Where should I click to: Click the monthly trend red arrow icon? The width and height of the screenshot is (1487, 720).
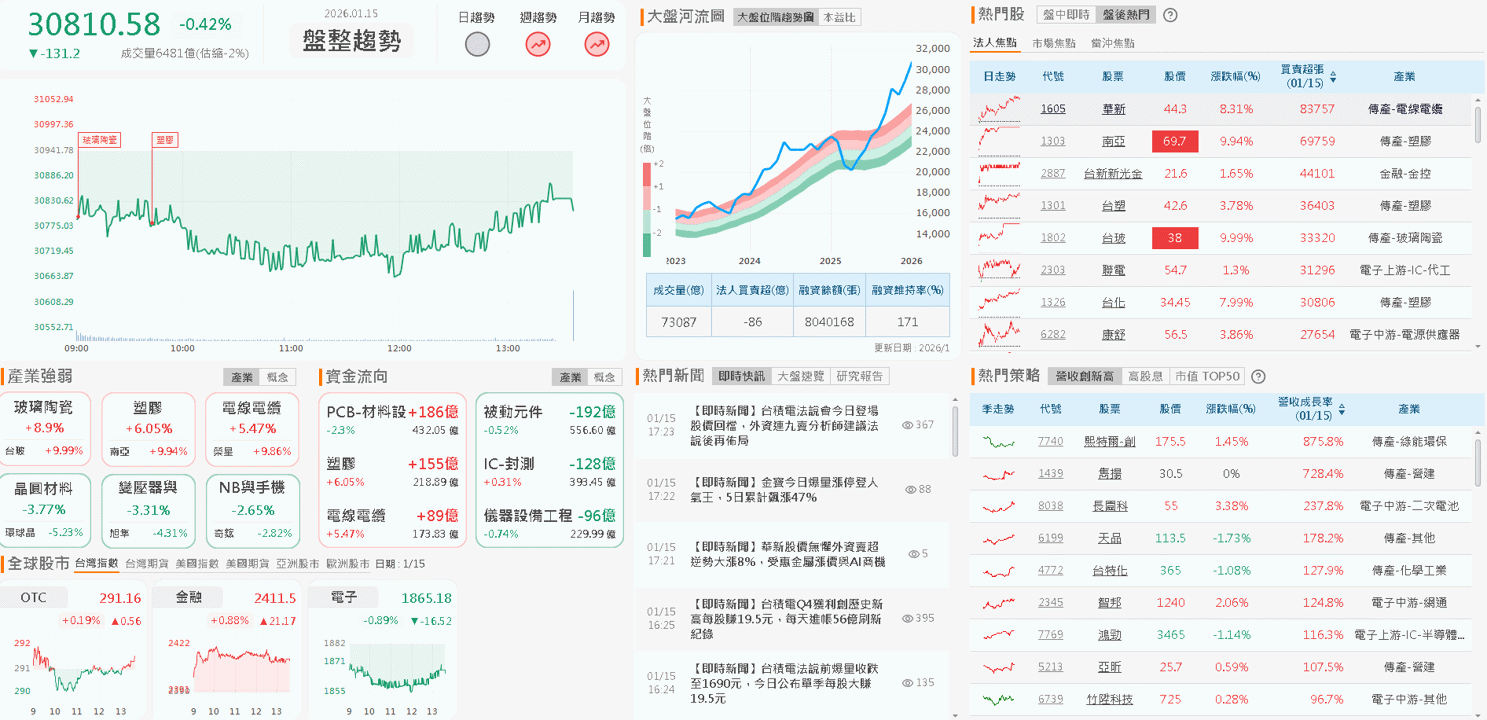[597, 44]
